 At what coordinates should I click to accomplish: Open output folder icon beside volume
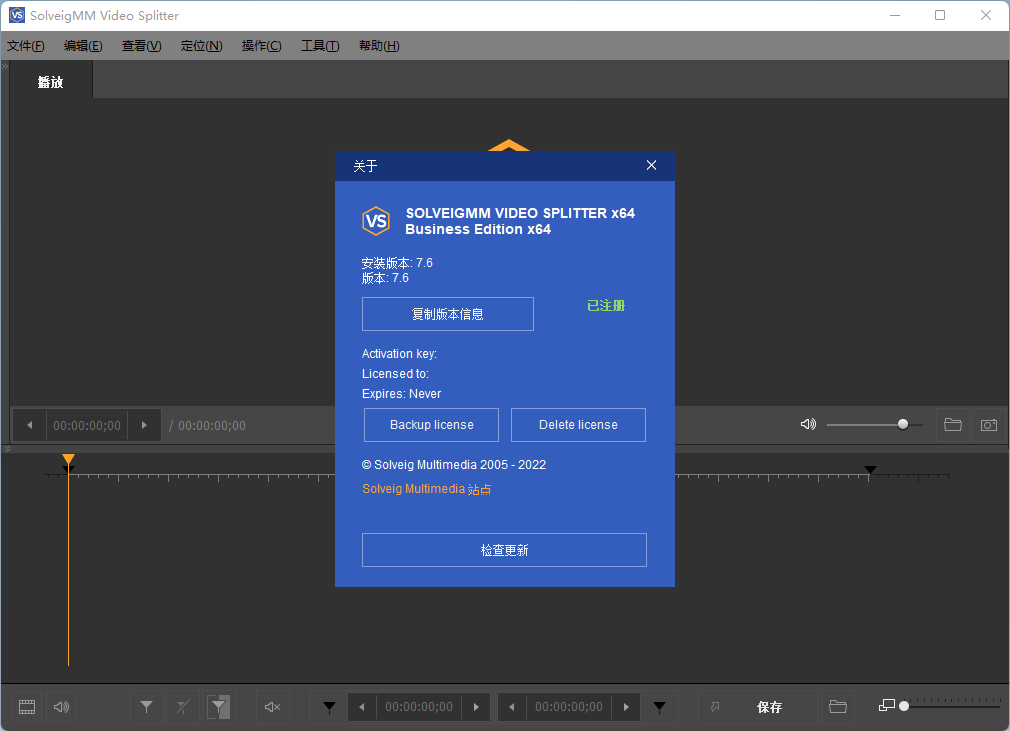(x=953, y=424)
